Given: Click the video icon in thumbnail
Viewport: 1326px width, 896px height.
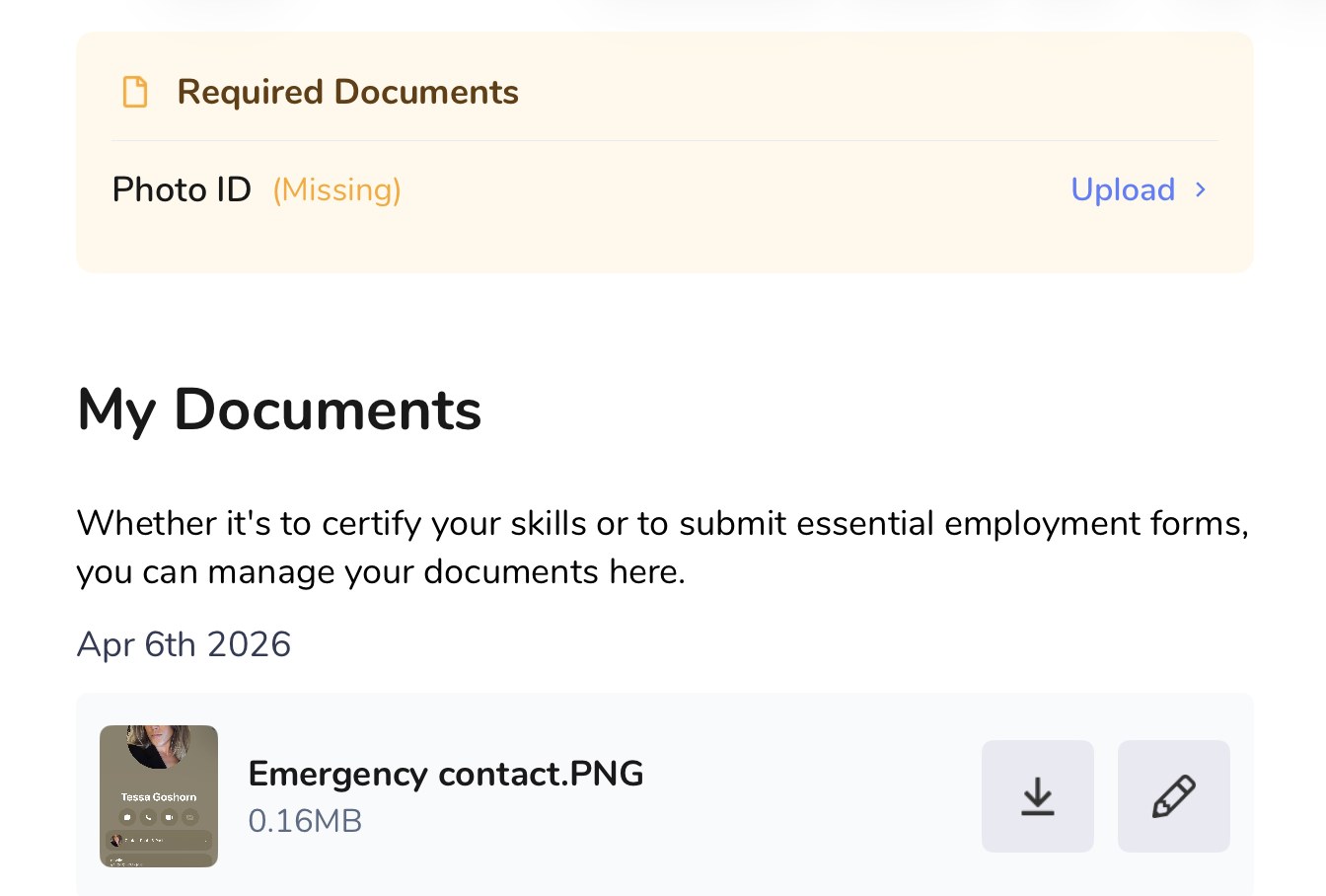Looking at the screenshot, I should [170, 817].
